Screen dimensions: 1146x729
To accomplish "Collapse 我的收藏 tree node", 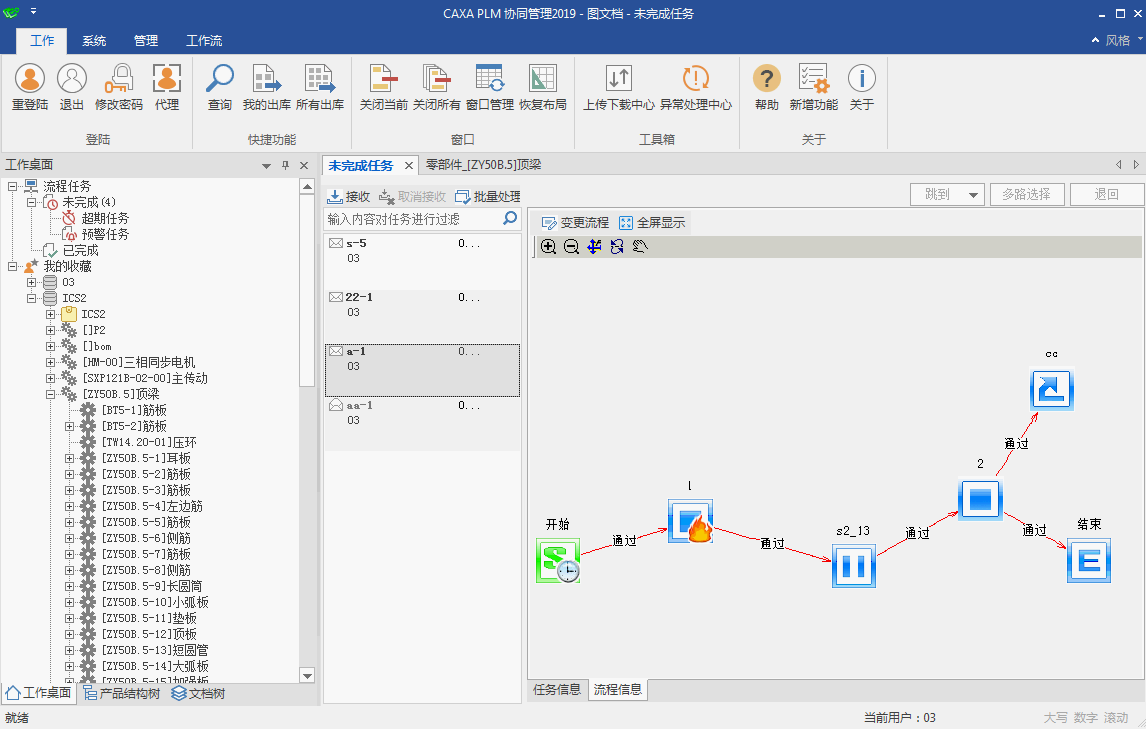I will [12, 266].
